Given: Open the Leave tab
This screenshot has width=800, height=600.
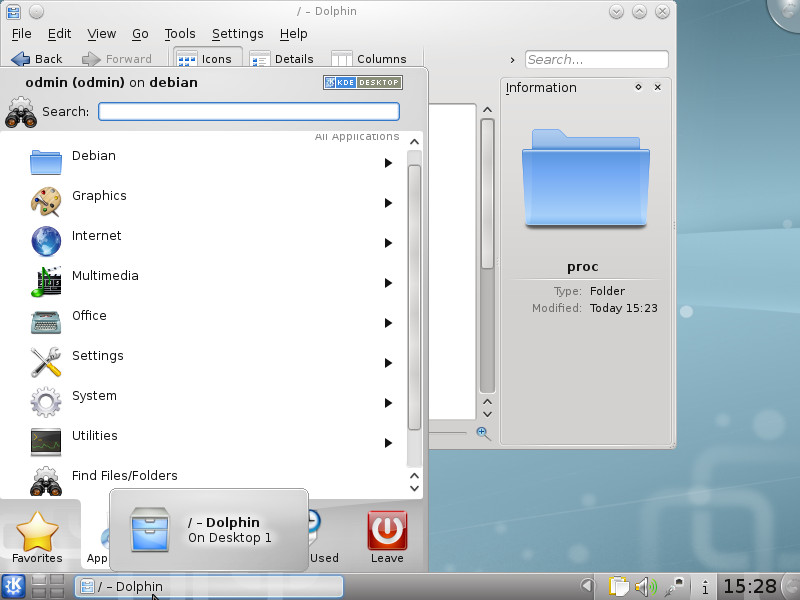Looking at the screenshot, I should click(x=387, y=536).
